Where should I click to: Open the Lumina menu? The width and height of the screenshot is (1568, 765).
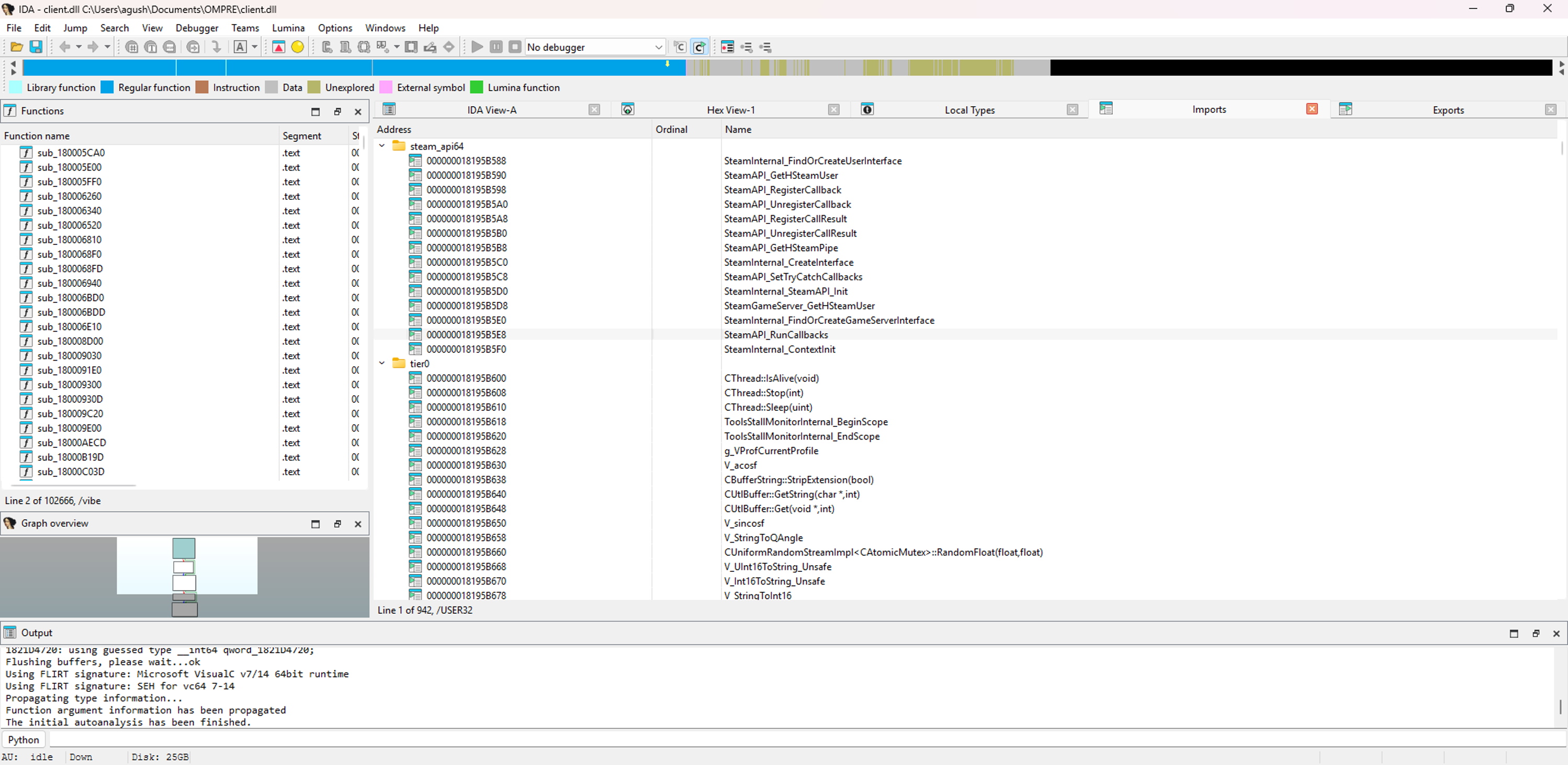tap(288, 28)
